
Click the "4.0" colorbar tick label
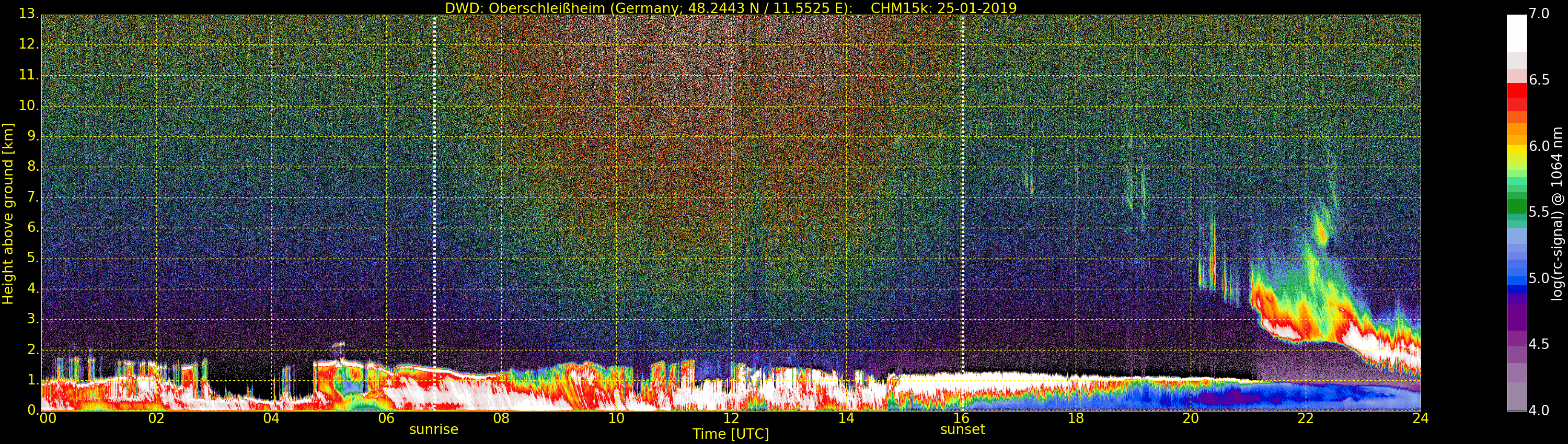pyautogui.click(x=1539, y=411)
